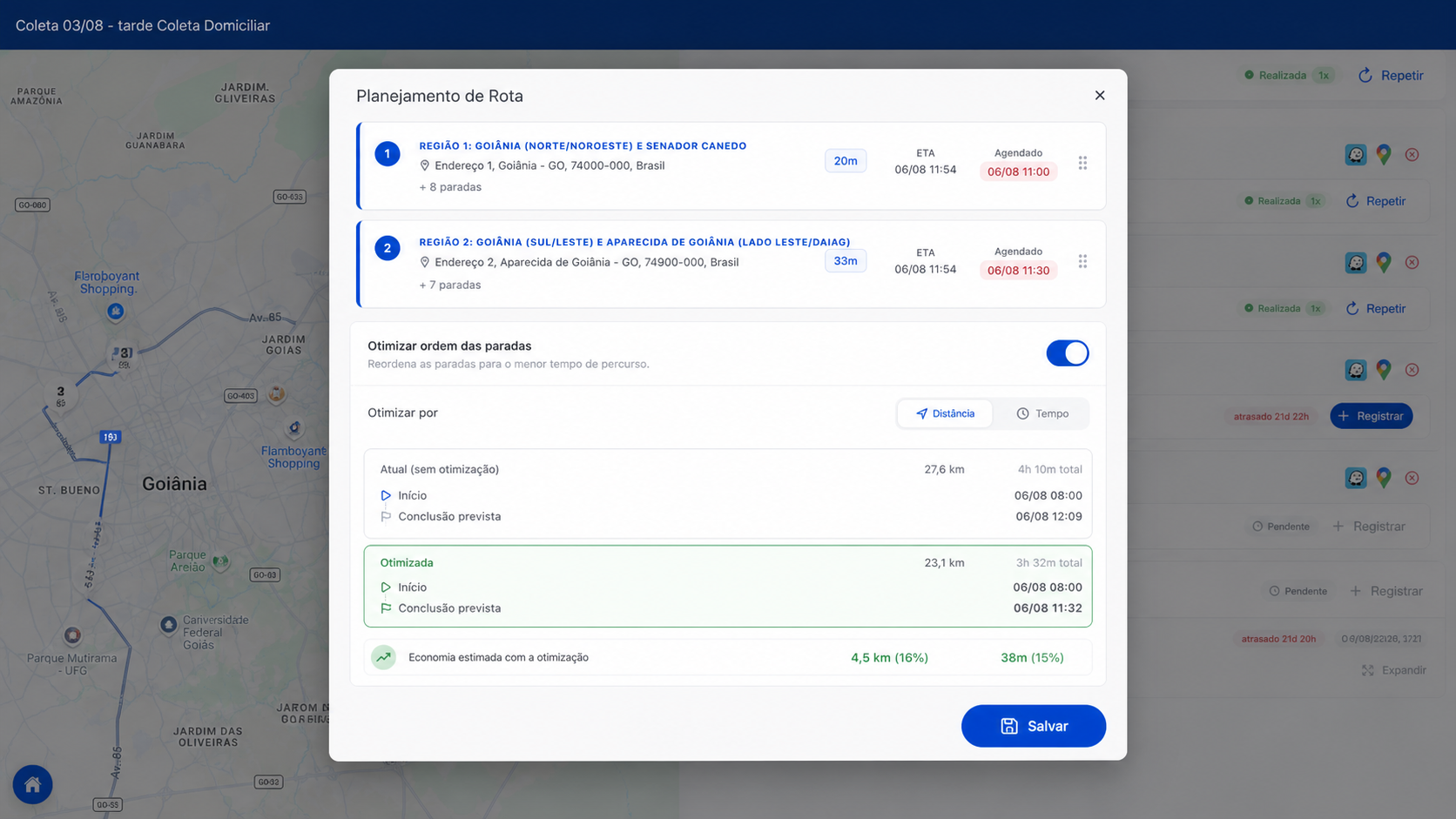This screenshot has width=1456, height=819.
Task: Open Waze icon just above the atrasado 21d 22h row
Action: coord(1356,370)
